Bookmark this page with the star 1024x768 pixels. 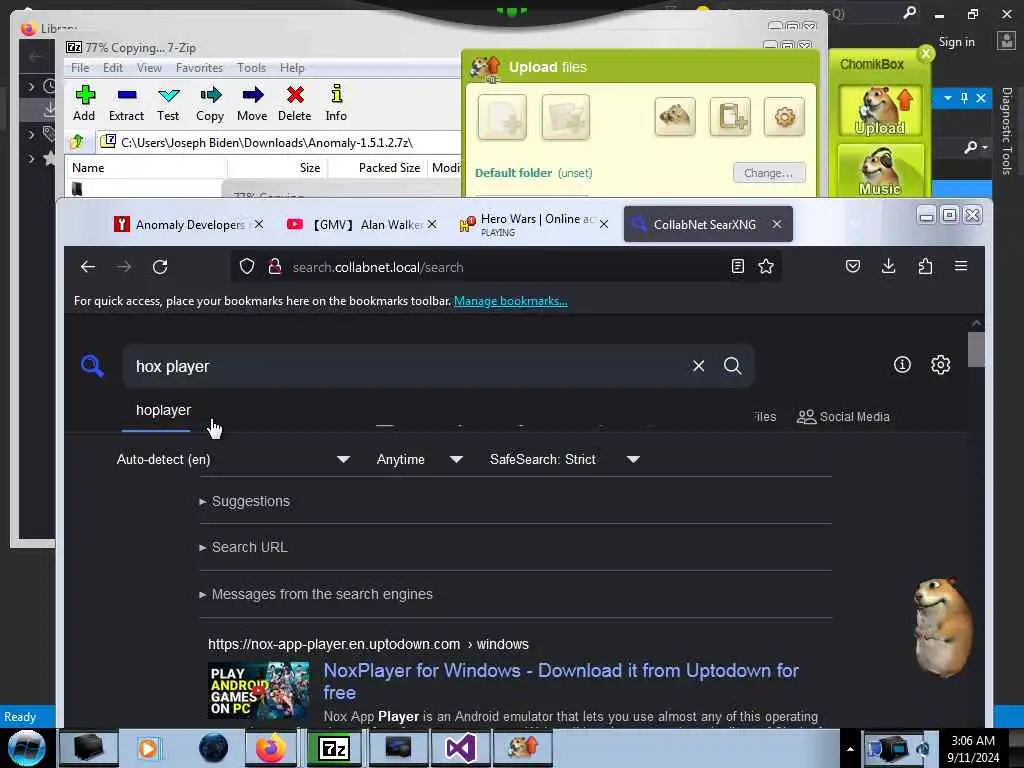tap(766, 266)
